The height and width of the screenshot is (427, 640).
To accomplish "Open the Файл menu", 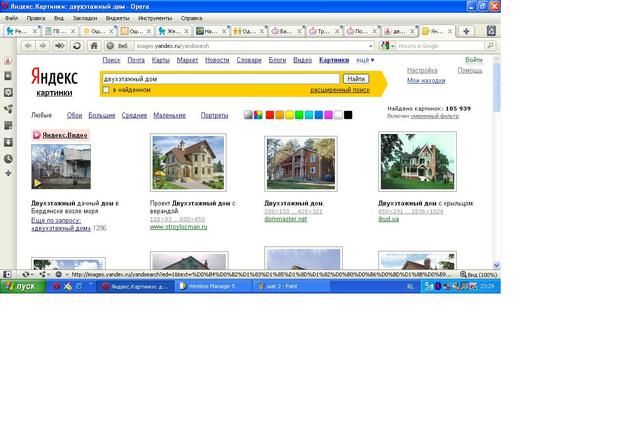I will pyautogui.click(x=11, y=18).
